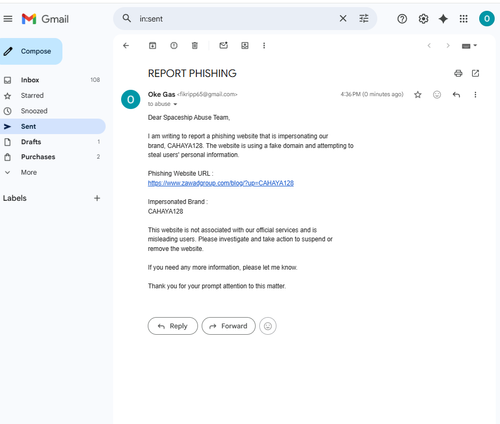The image size is (500, 424).
Task: Print the email
Action: tap(458, 73)
